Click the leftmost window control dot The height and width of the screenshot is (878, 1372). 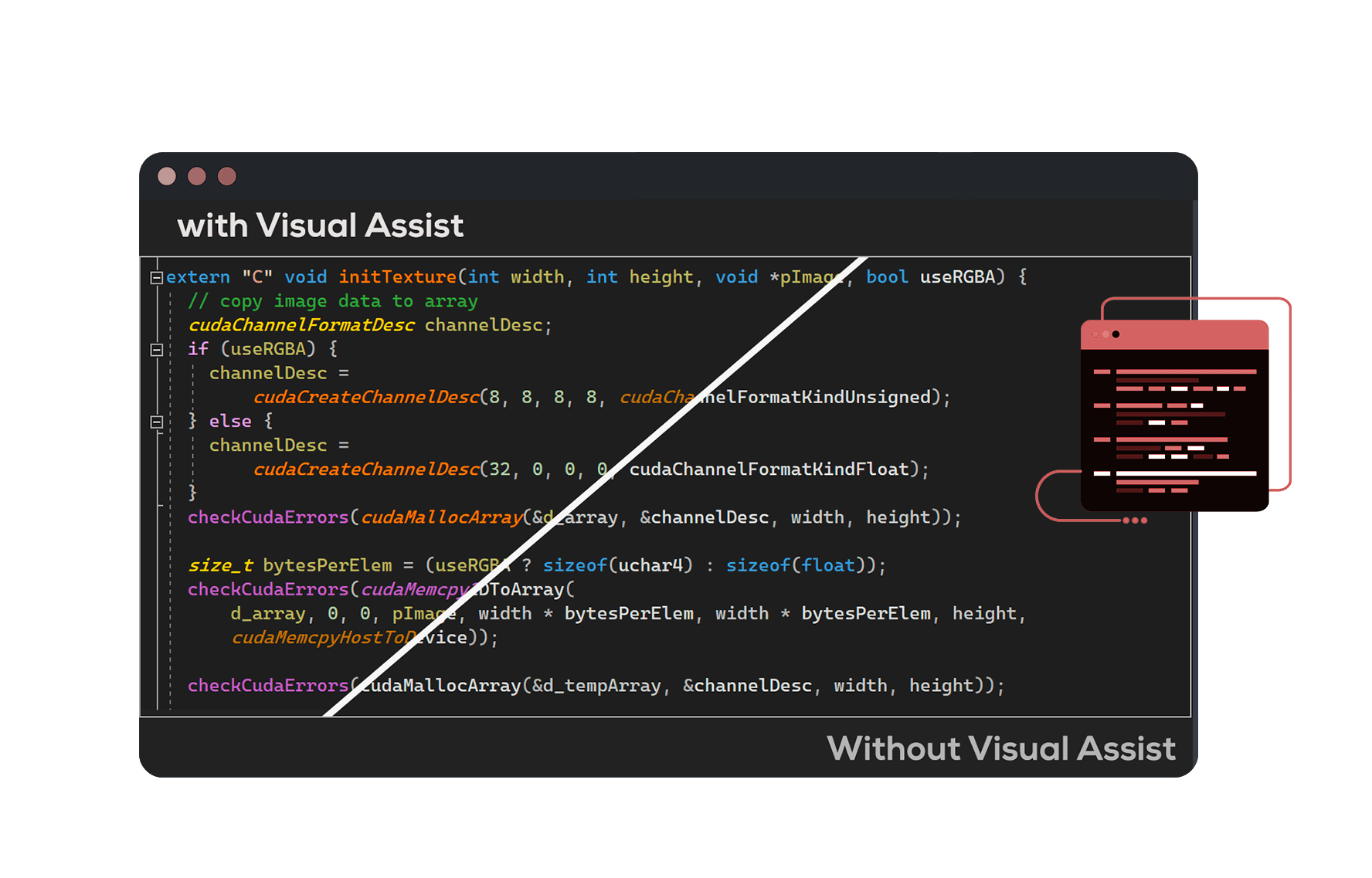166,176
